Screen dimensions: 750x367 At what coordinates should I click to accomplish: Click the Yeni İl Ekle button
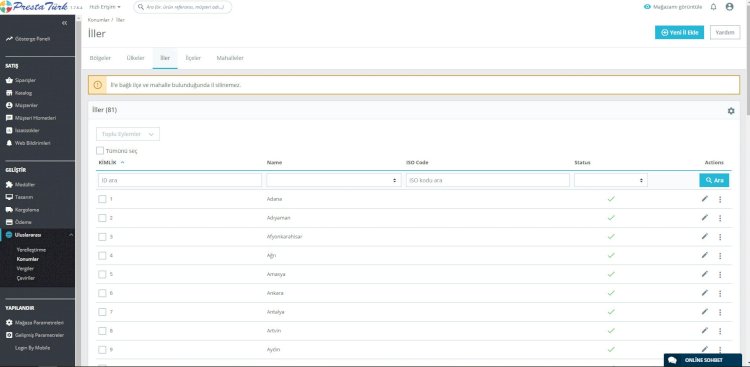[x=679, y=33]
